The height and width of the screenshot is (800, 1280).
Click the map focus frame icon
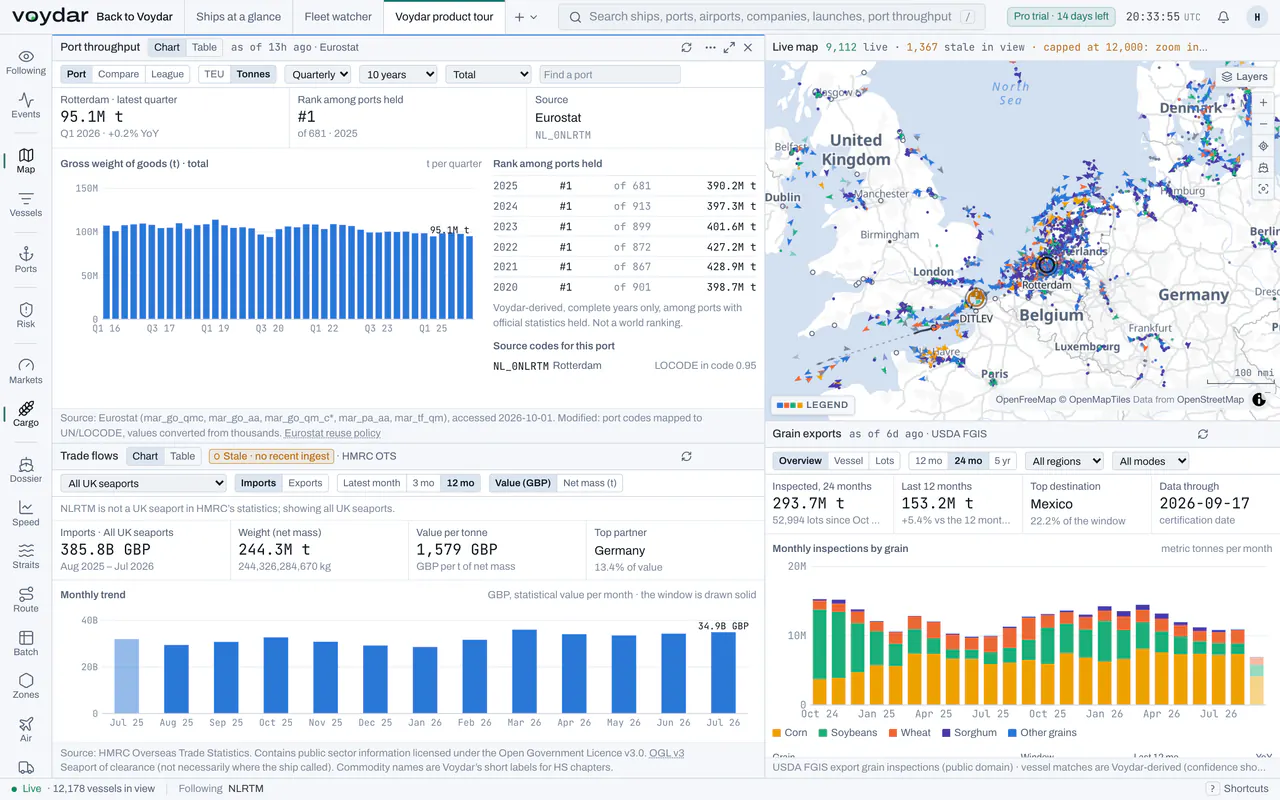(x=1263, y=189)
